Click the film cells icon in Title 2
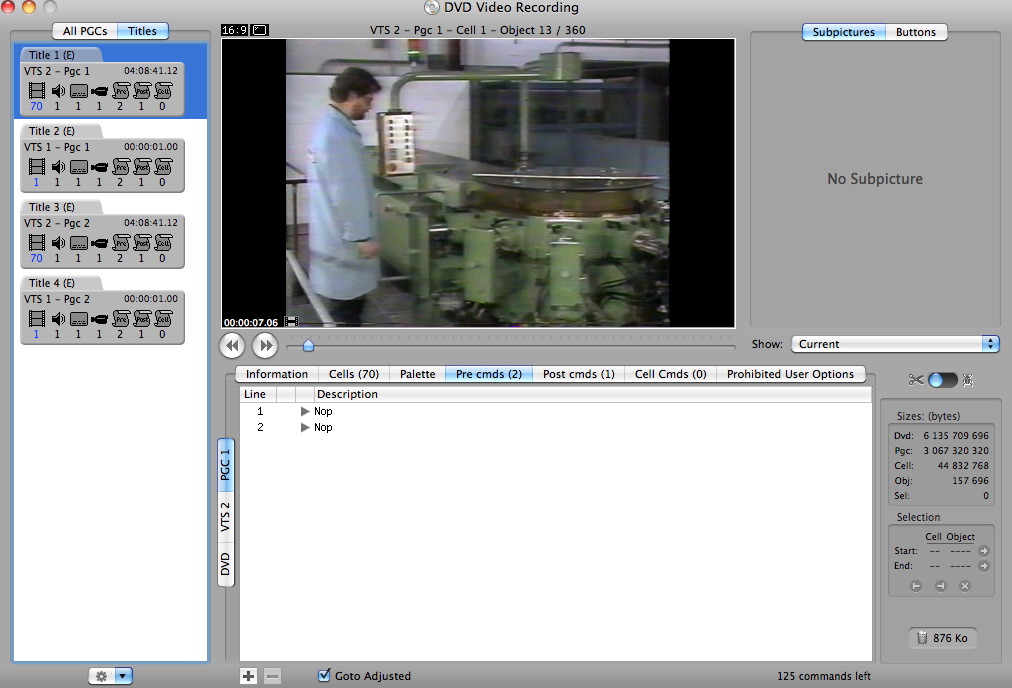 [37, 167]
